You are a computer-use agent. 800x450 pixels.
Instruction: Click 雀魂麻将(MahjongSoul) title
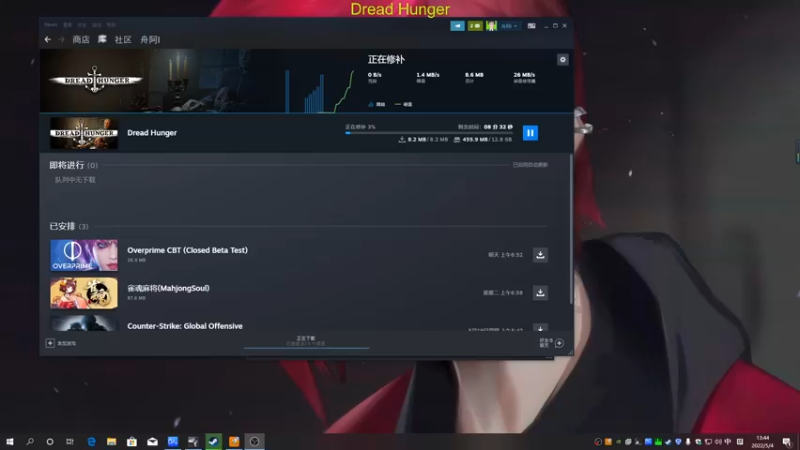click(168, 288)
